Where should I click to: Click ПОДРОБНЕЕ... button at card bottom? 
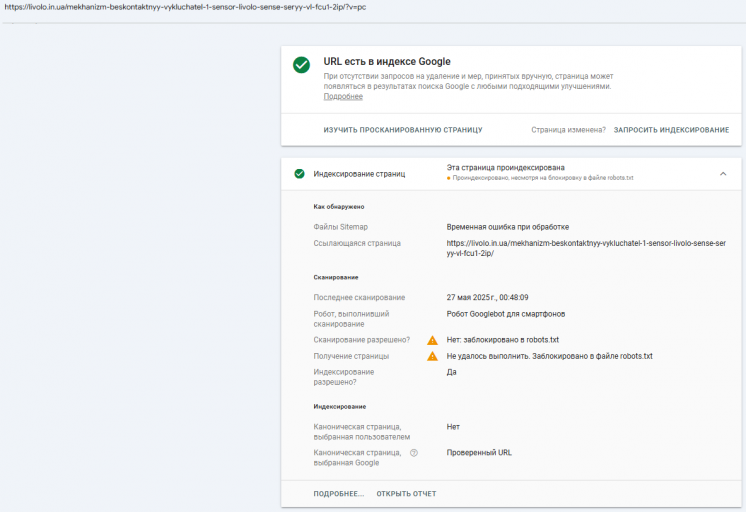[338, 494]
